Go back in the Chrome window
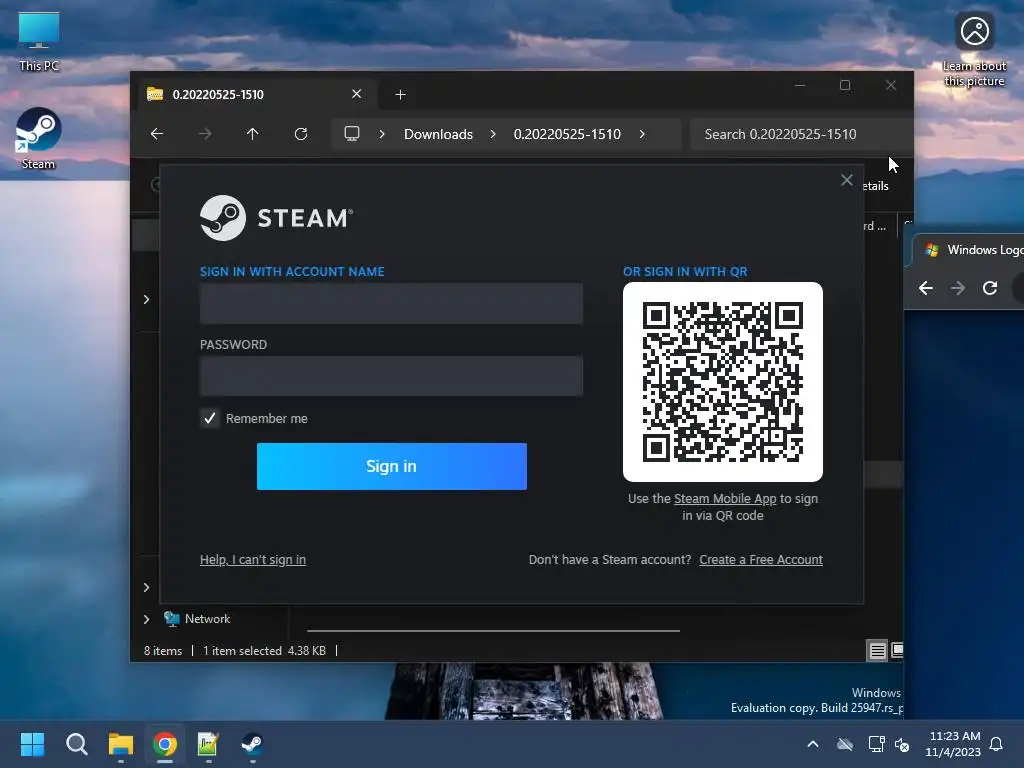Image resolution: width=1024 pixels, height=768 pixels. (x=925, y=288)
